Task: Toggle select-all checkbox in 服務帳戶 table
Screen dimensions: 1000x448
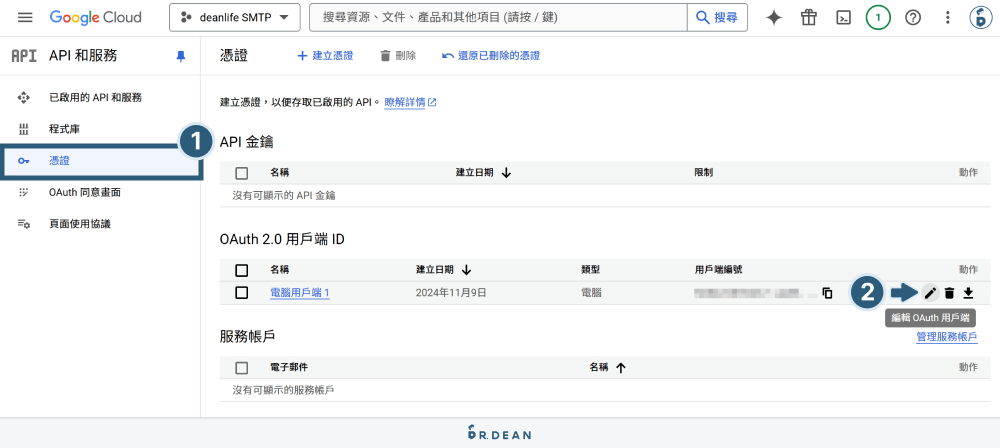Action: [242, 368]
